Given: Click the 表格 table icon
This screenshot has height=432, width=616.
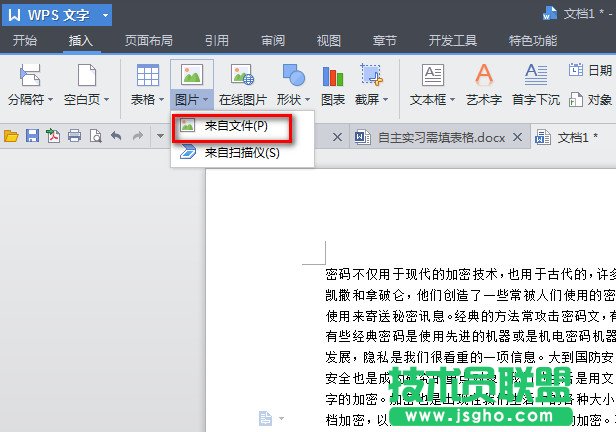Looking at the screenshot, I should pos(148,75).
